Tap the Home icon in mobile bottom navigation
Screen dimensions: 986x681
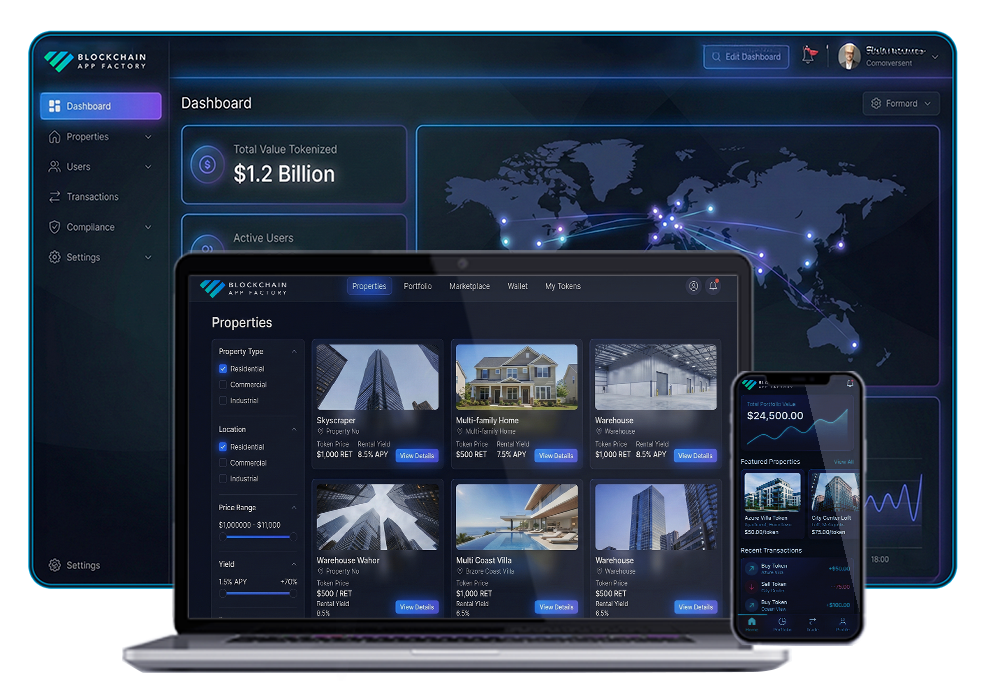[x=752, y=621]
